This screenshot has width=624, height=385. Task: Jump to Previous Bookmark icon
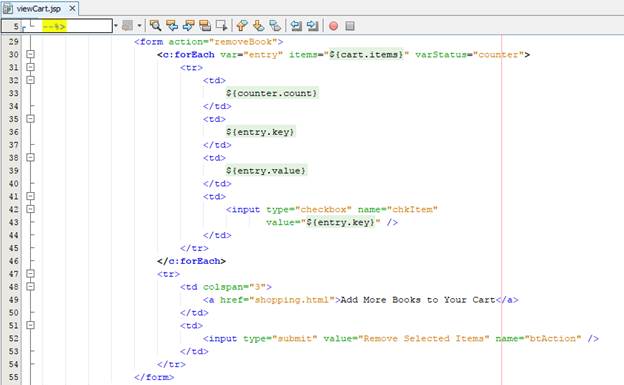click(242, 26)
